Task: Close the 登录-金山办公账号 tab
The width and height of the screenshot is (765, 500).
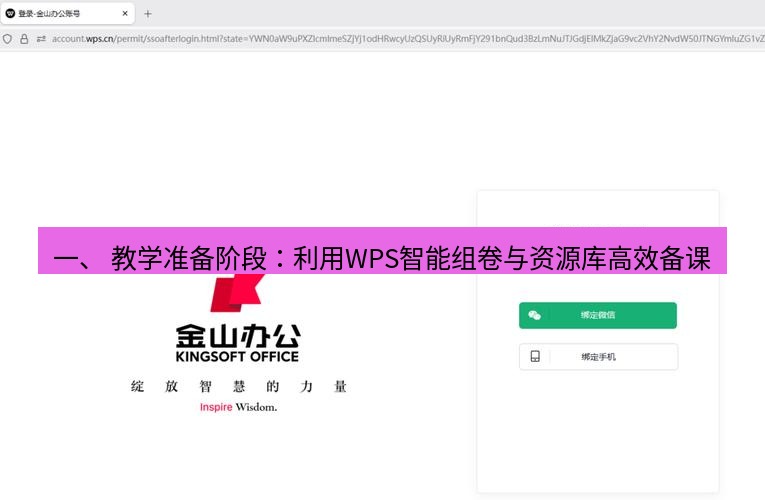Action: [125, 14]
